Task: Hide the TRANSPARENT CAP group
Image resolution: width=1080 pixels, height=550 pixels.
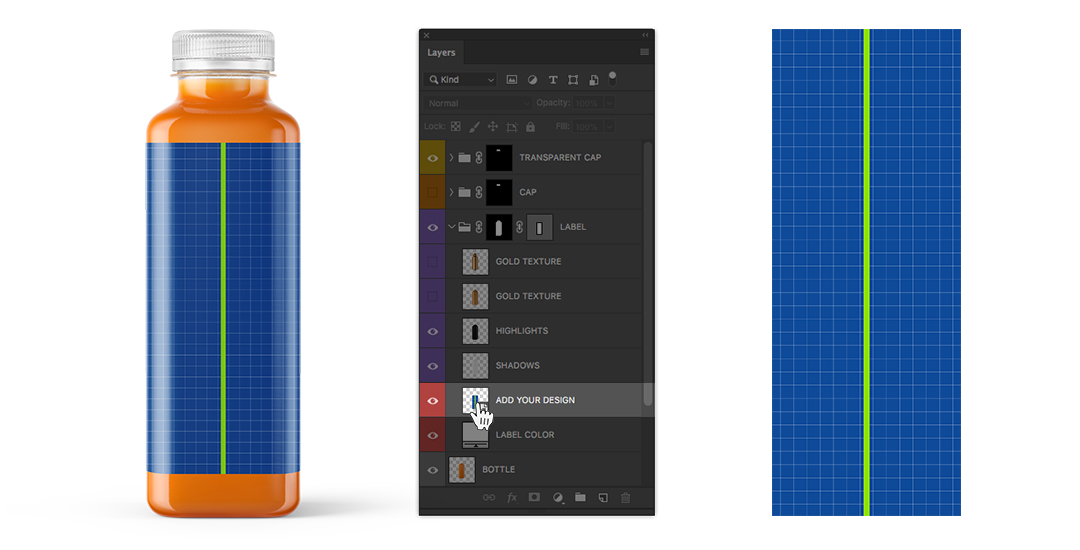Action: pos(433,158)
